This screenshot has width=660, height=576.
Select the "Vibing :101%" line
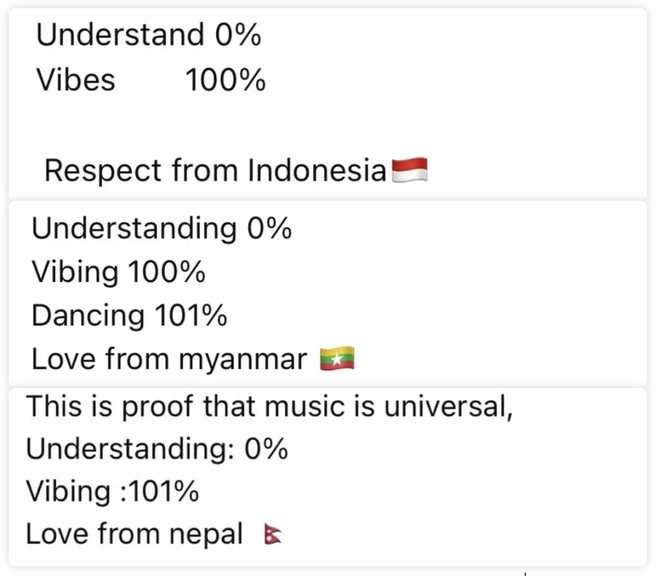[x=112, y=491]
